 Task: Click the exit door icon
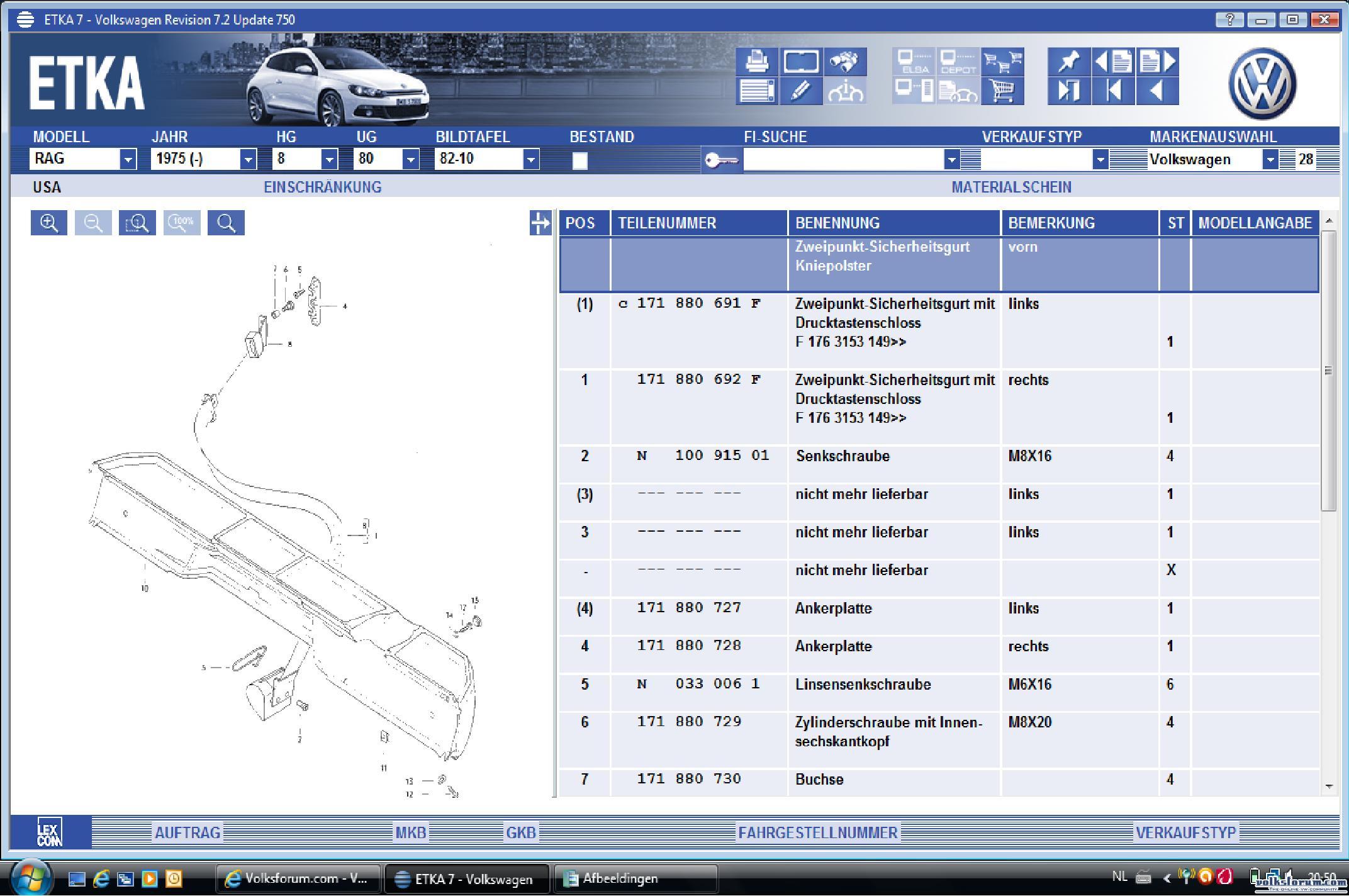coord(1068,91)
